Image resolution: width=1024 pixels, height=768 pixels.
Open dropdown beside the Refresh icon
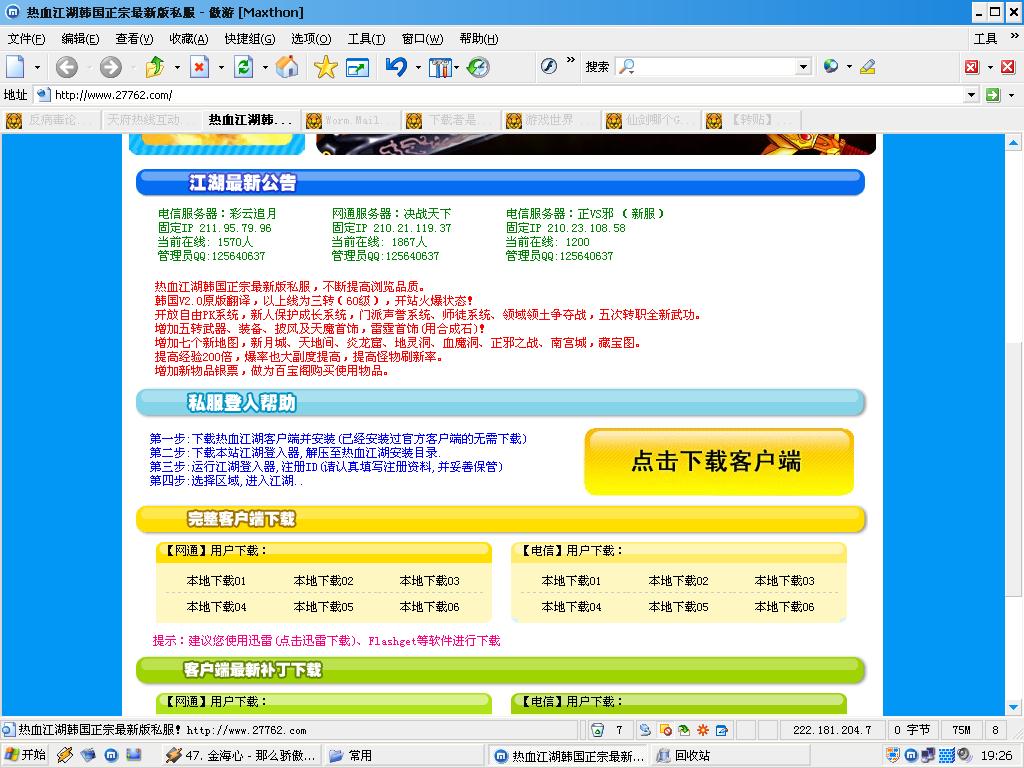pos(264,67)
